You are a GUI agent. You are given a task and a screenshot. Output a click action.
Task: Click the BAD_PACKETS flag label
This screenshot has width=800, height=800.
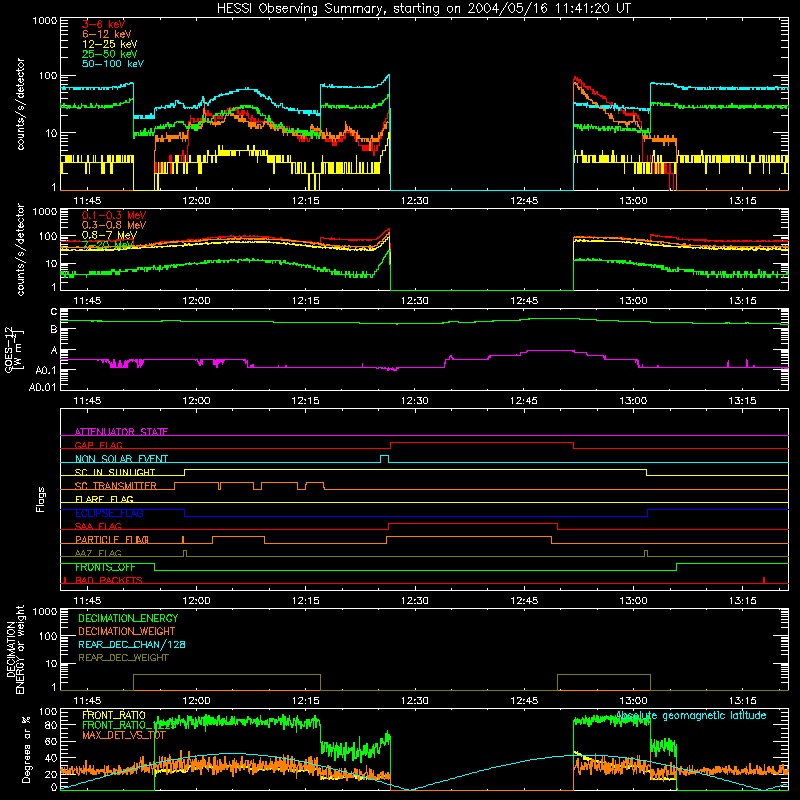pyautogui.click(x=109, y=580)
